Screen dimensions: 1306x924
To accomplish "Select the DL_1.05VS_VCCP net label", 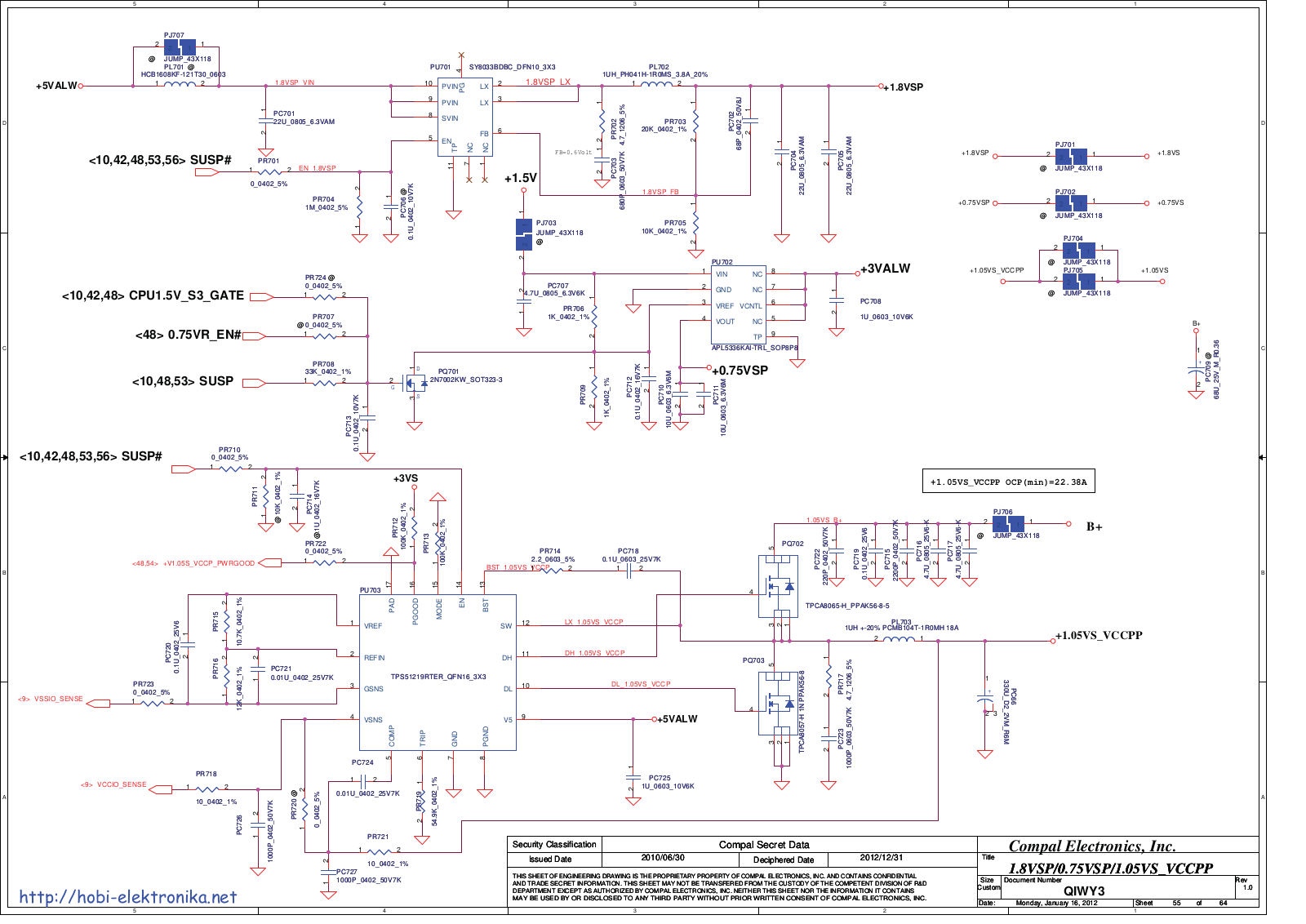I will [641, 684].
